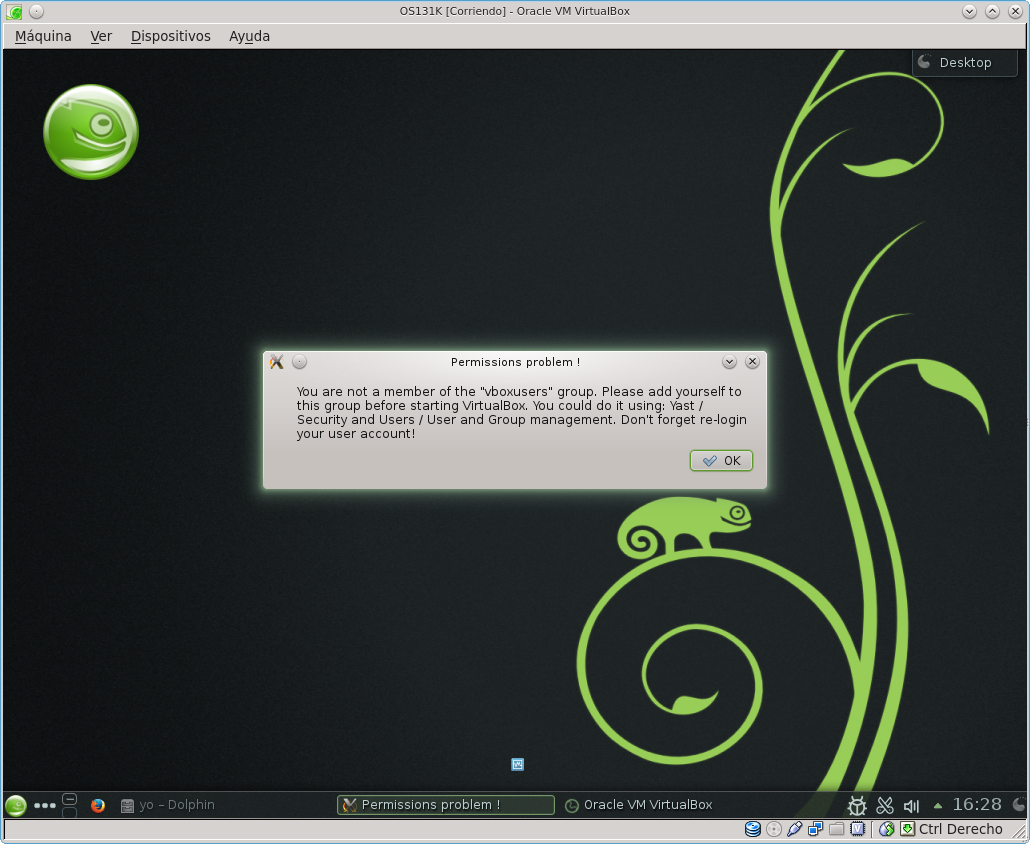Click the optical disc status icon
The width and height of the screenshot is (1030, 844).
(x=774, y=829)
